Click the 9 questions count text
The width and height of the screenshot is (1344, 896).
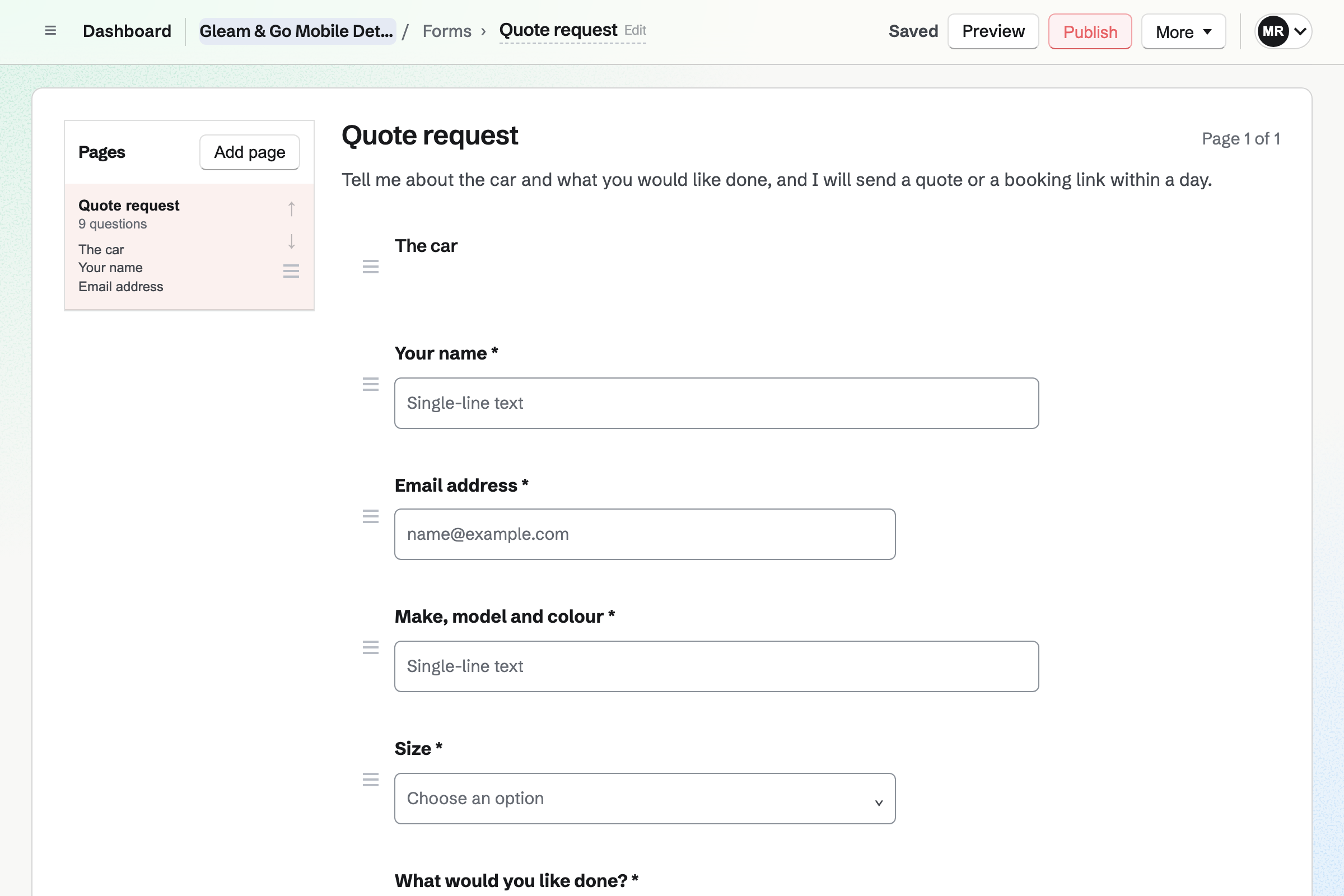point(113,224)
